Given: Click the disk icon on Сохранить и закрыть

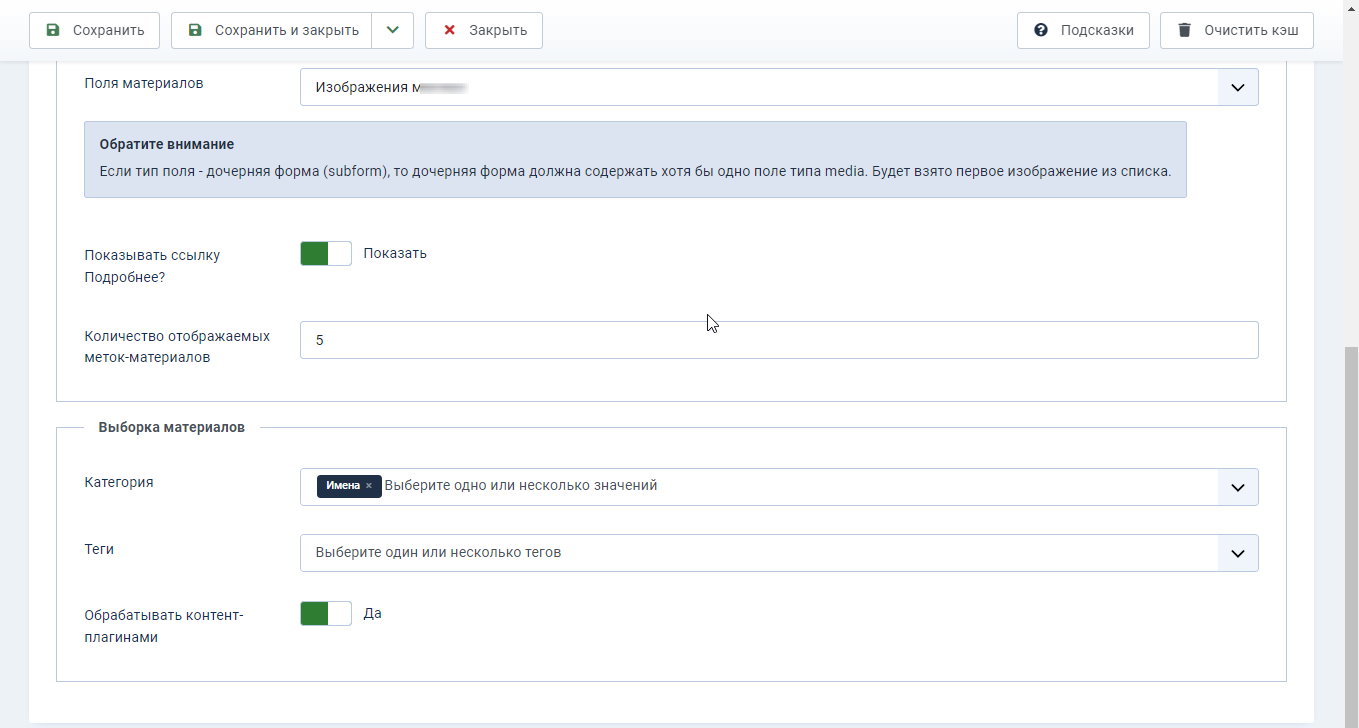Looking at the screenshot, I should tap(195, 30).
